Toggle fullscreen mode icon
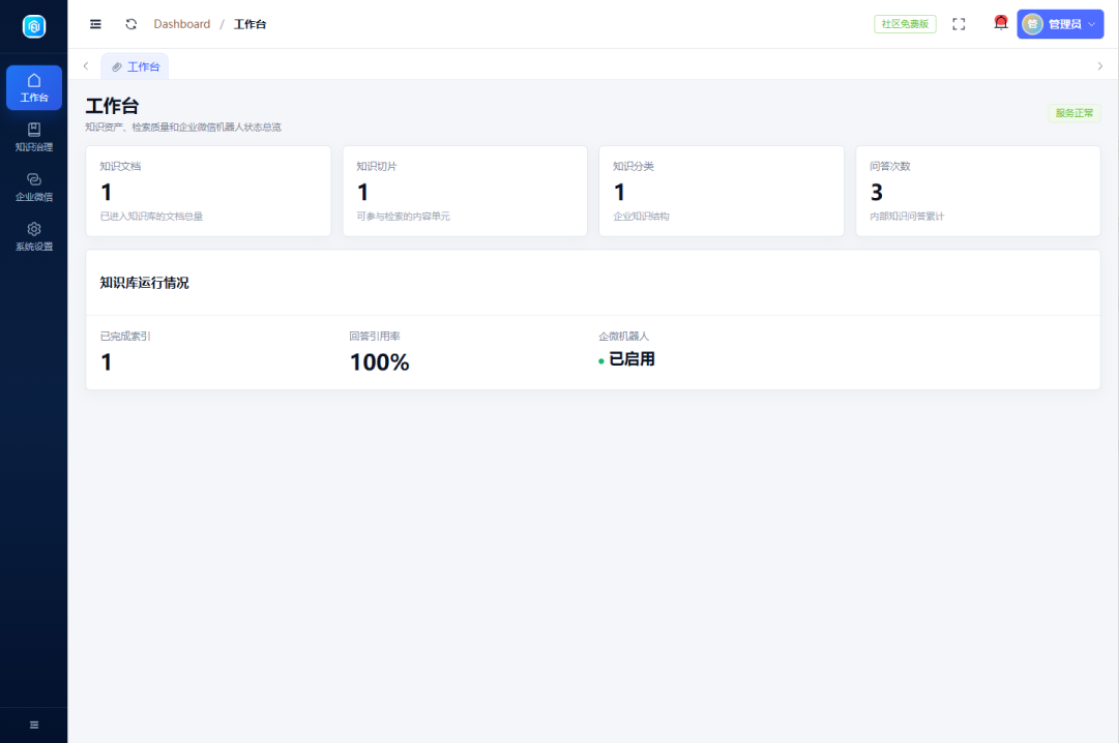The image size is (1119, 743). click(959, 24)
